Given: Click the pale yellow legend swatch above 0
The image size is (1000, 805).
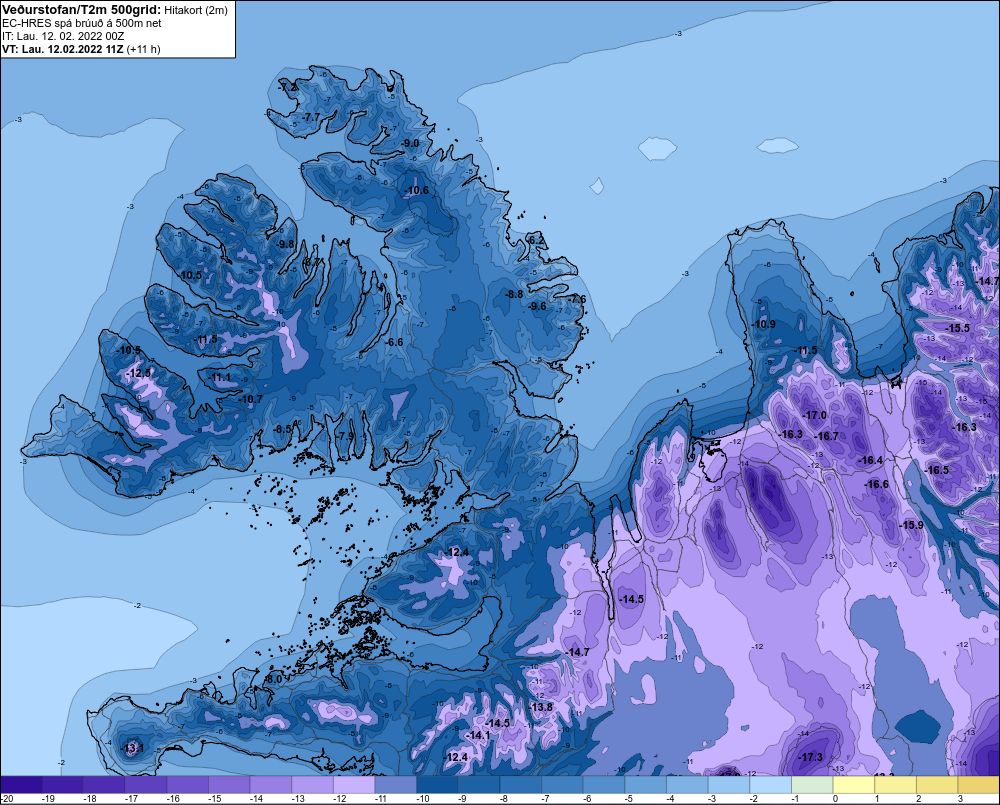Looking at the screenshot, I should [x=853, y=784].
